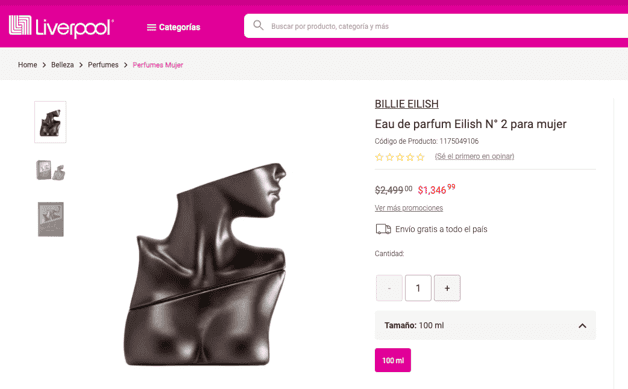Select the 100 ml size option
628x389 pixels.
(393, 360)
